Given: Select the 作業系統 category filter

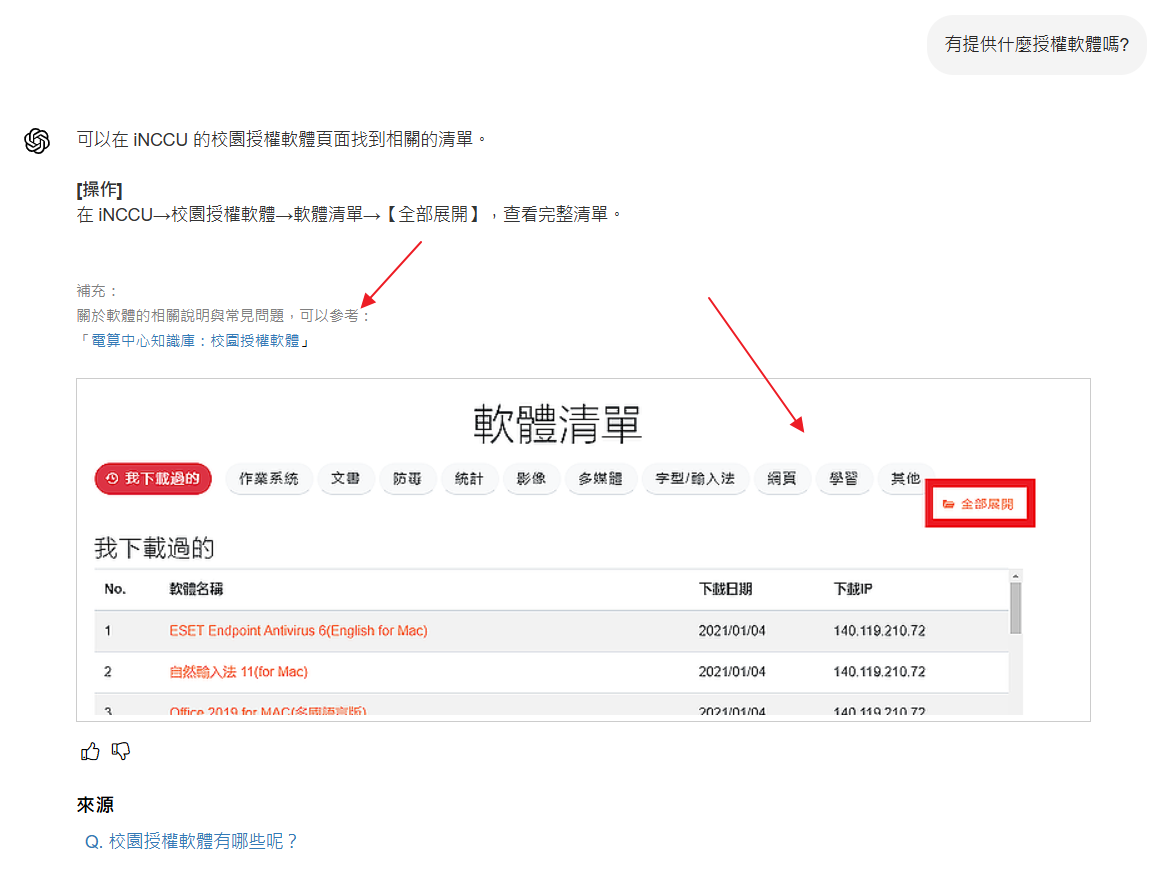Looking at the screenshot, I should tap(268, 478).
